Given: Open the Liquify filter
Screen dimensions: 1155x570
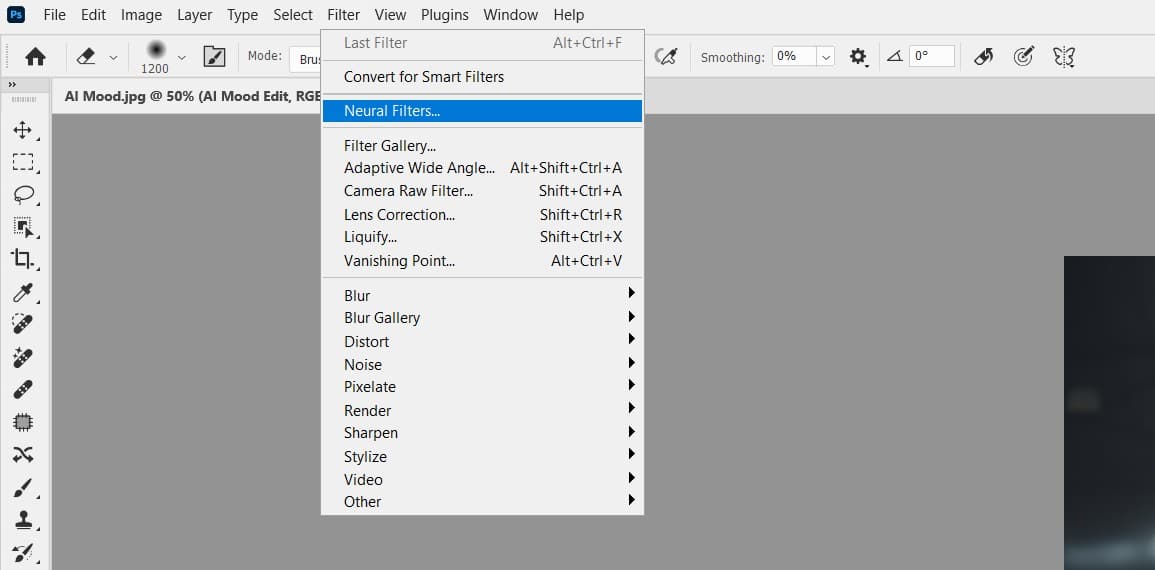Looking at the screenshot, I should (482, 237).
